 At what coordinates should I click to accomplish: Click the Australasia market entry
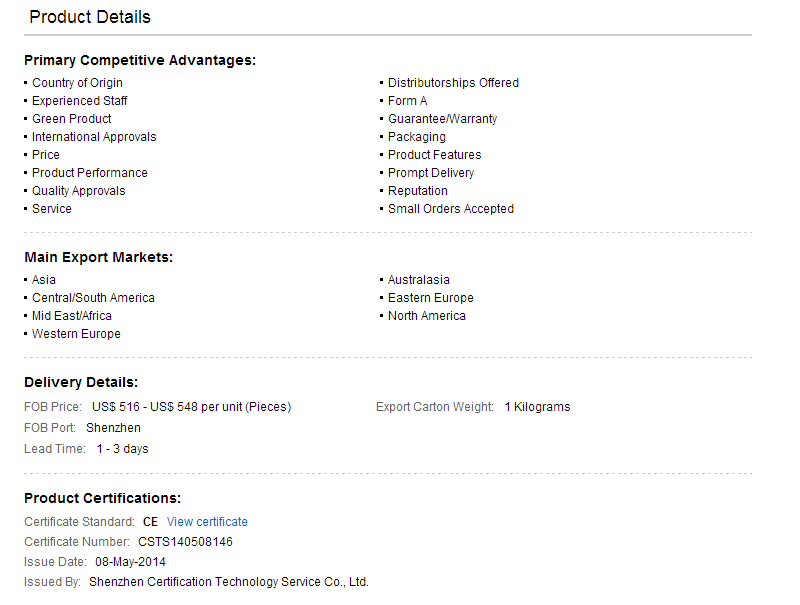(x=418, y=280)
